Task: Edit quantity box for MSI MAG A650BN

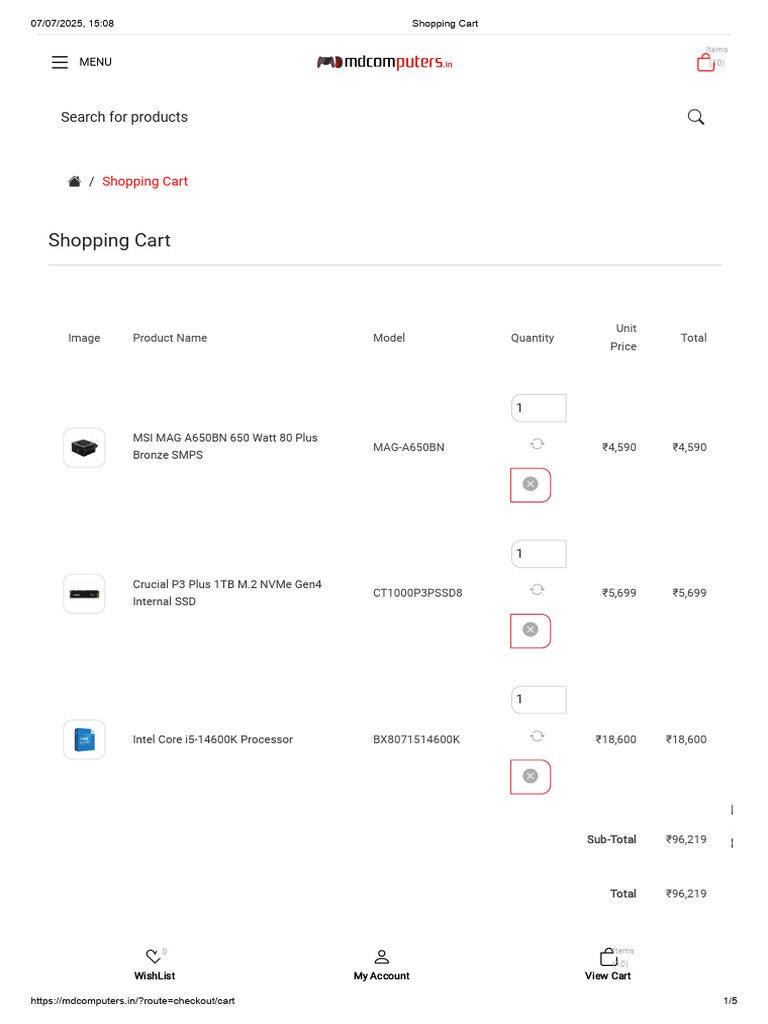Action: 539,408
